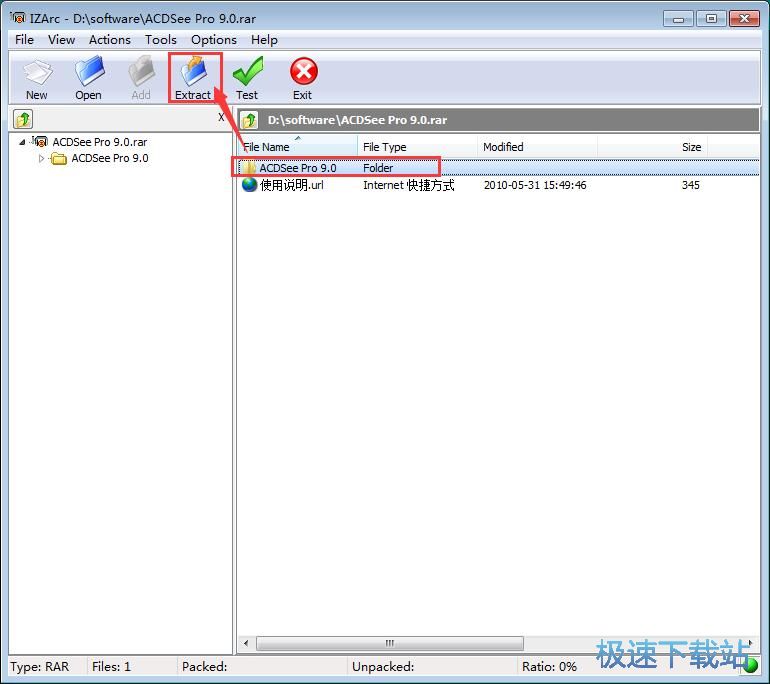Viewport: 770px width, 684px height.
Task: Sort the list by the File Name column
Action: (299, 147)
